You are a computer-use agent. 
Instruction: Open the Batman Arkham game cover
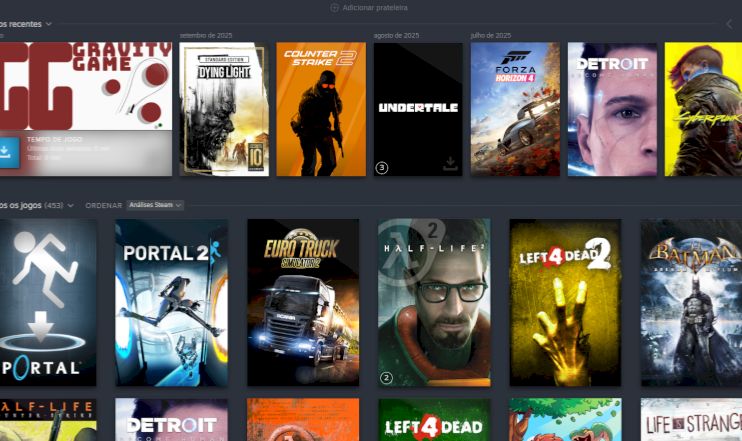pyautogui.click(x=691, y=302)
